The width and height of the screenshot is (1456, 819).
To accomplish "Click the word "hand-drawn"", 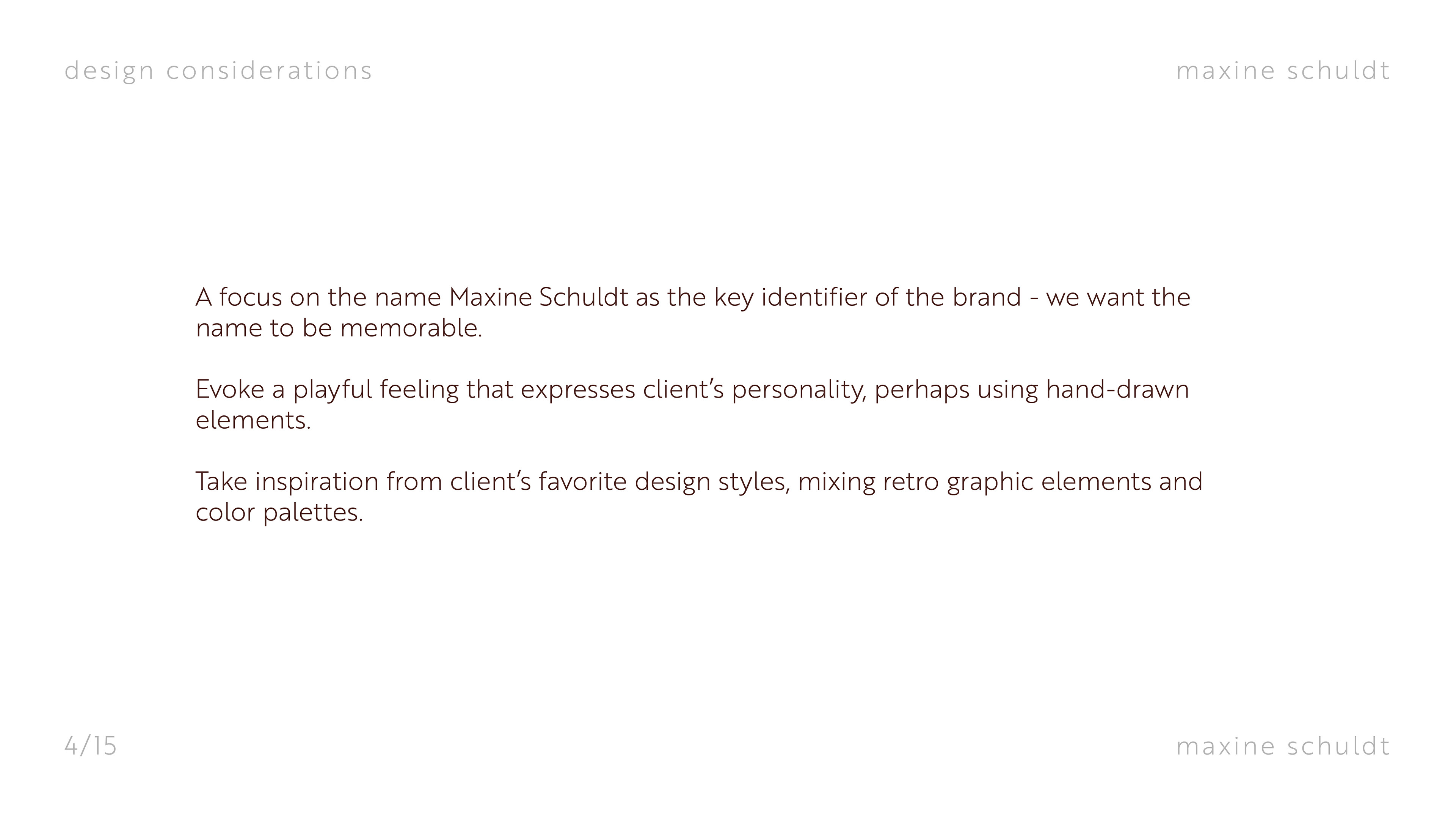I will click(x=1117, y=390).
